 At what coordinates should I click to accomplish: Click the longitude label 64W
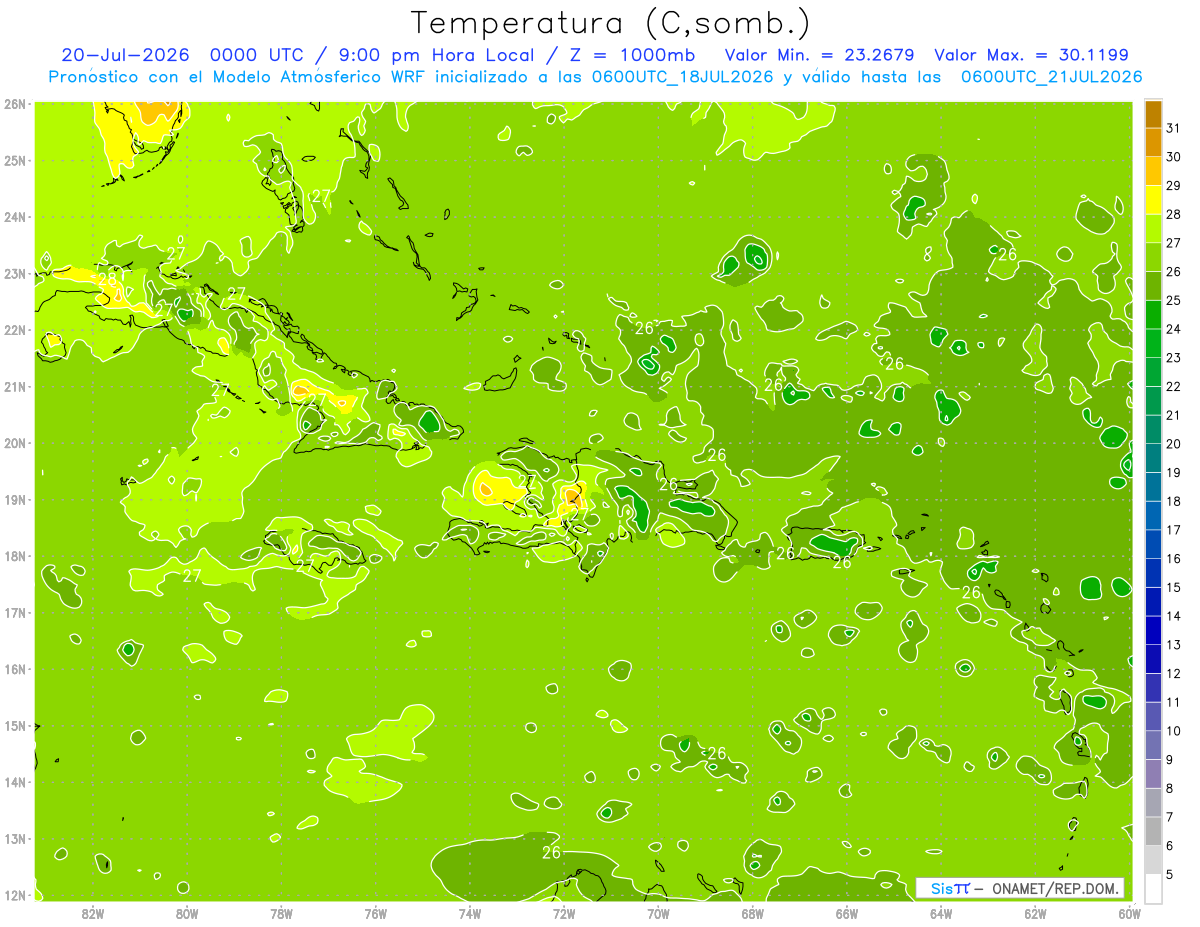click(x=940, y=913)
